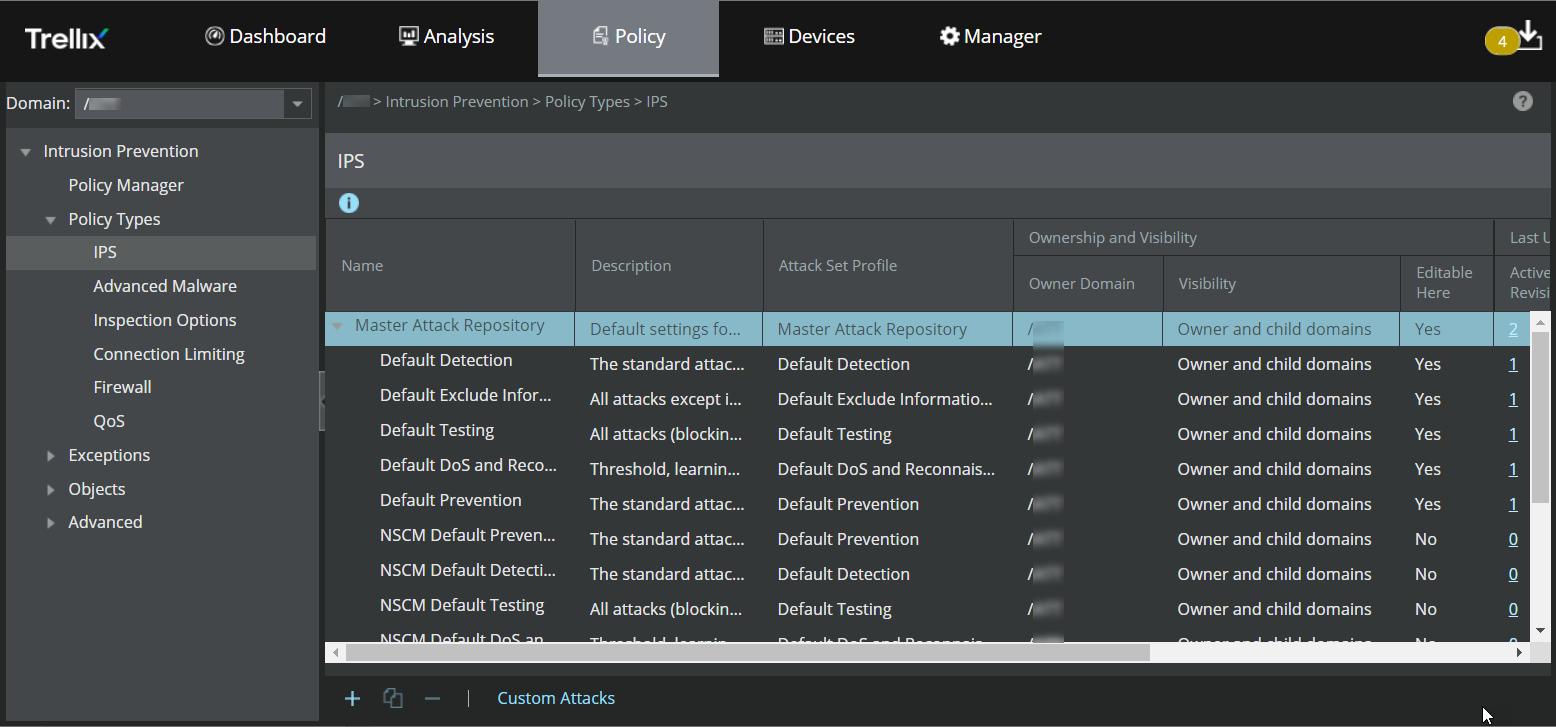
Task: Switch to the Devices tab
Action: (809, 37)
